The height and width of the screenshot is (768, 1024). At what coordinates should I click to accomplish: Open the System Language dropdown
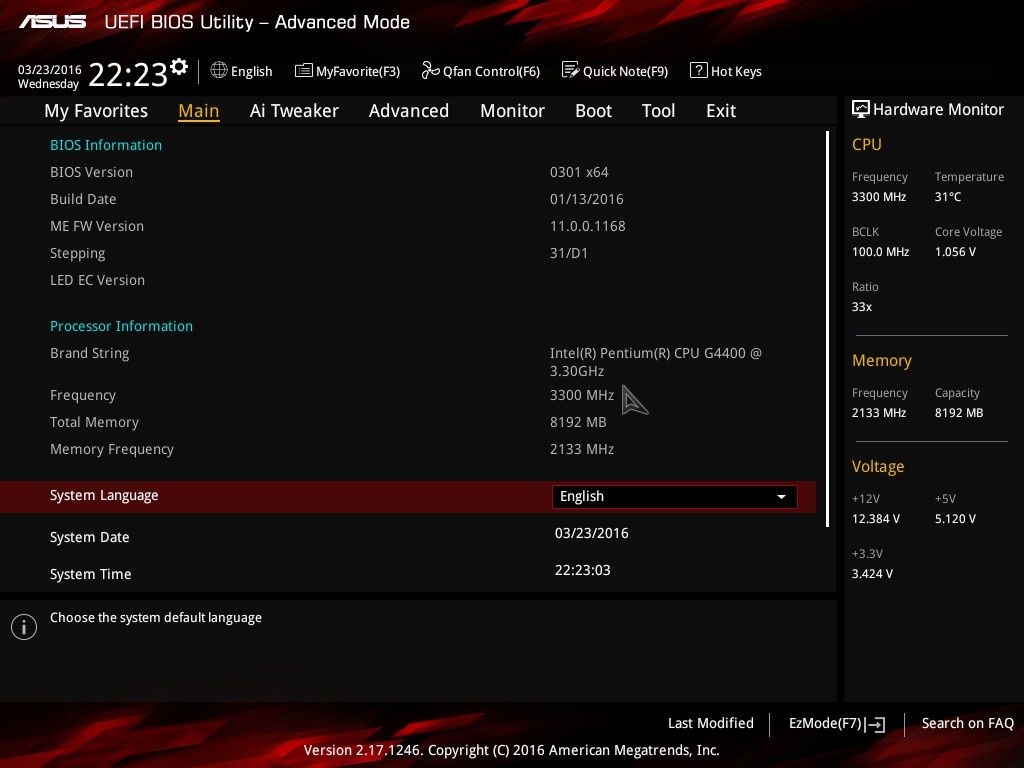(675, 496)
